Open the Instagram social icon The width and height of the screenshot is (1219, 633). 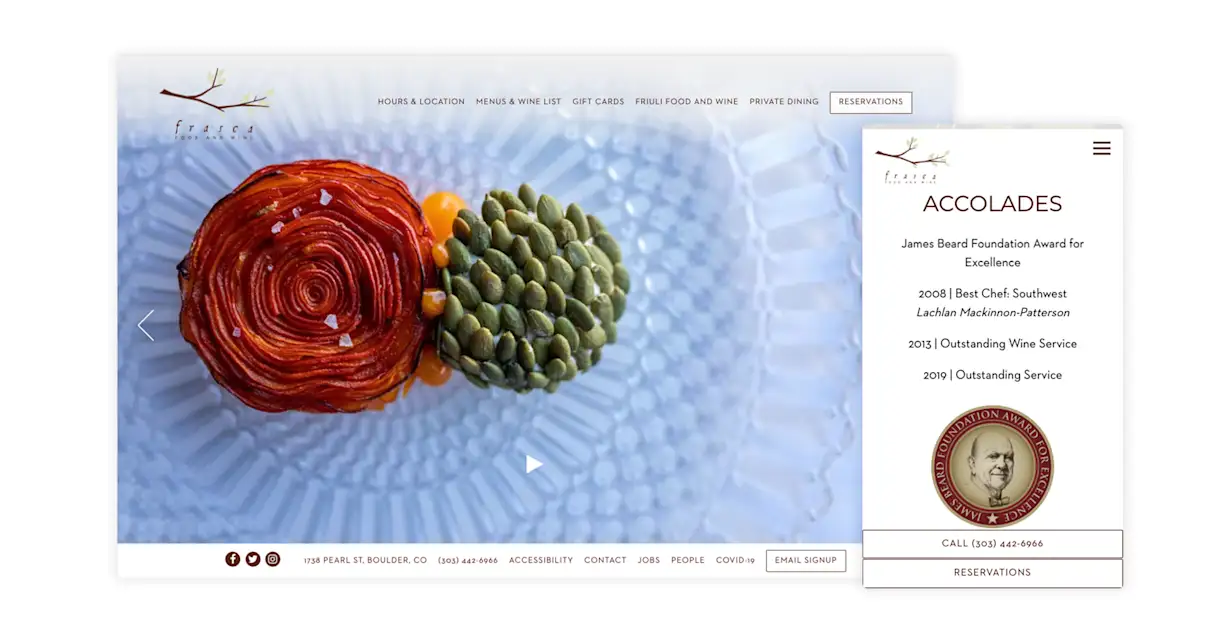[272, 559]
